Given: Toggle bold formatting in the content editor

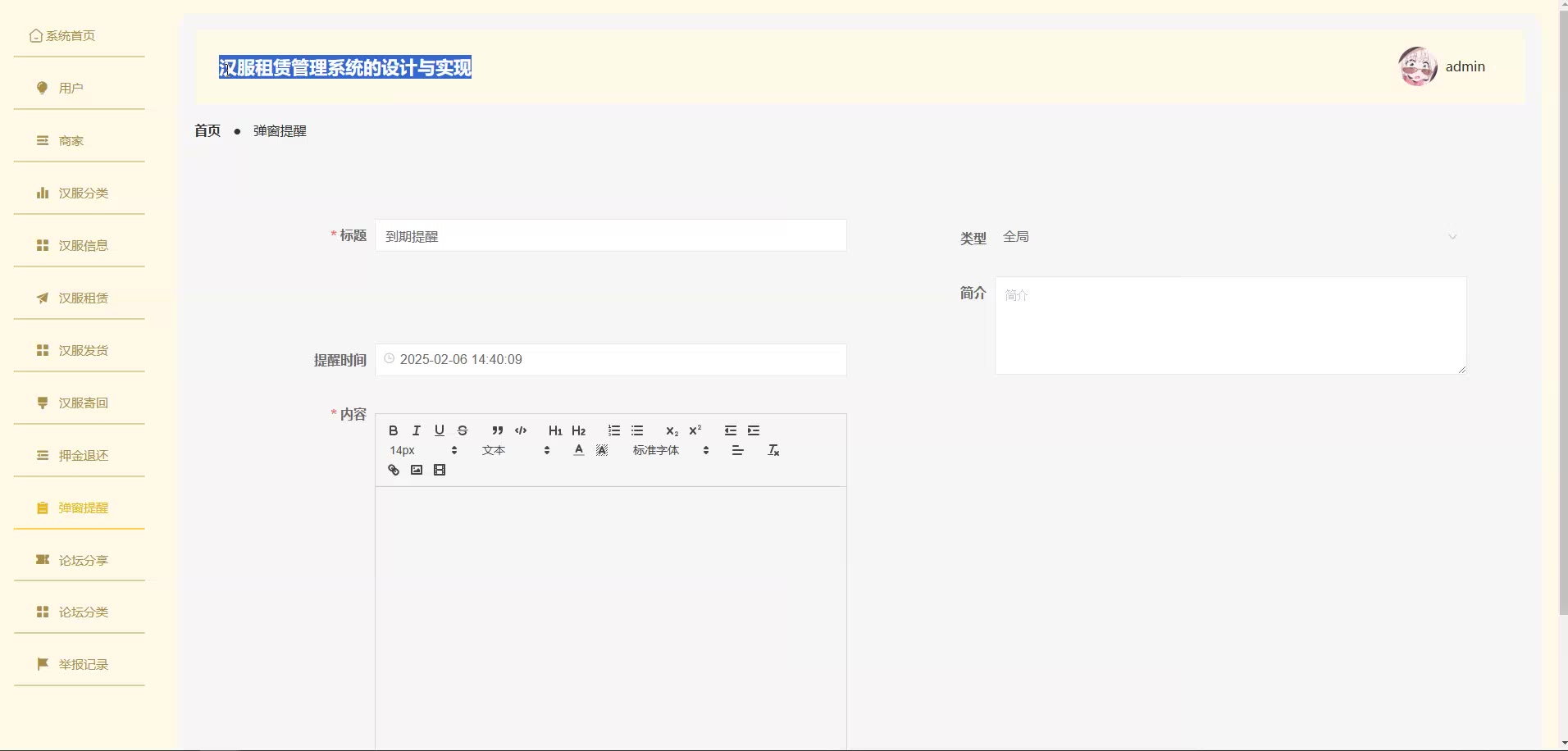Looking at the screenshot, I should pos(394,430).
